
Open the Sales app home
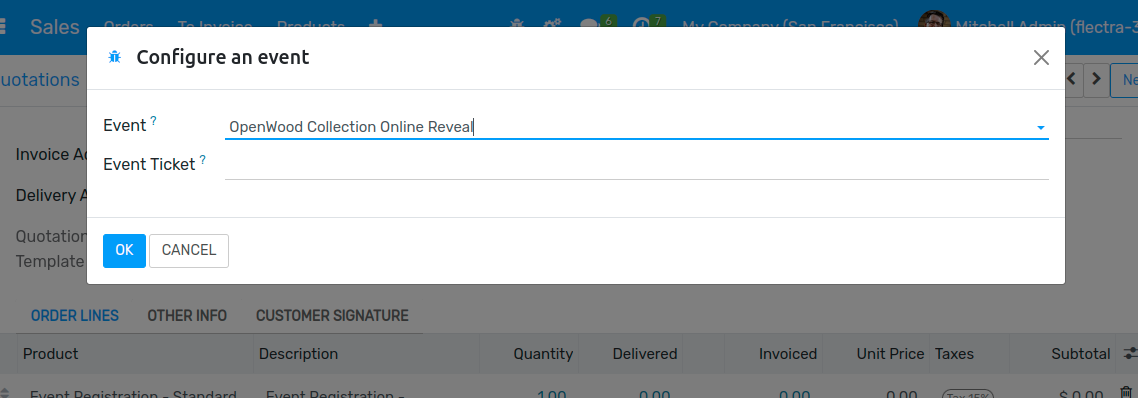(54, 27)
